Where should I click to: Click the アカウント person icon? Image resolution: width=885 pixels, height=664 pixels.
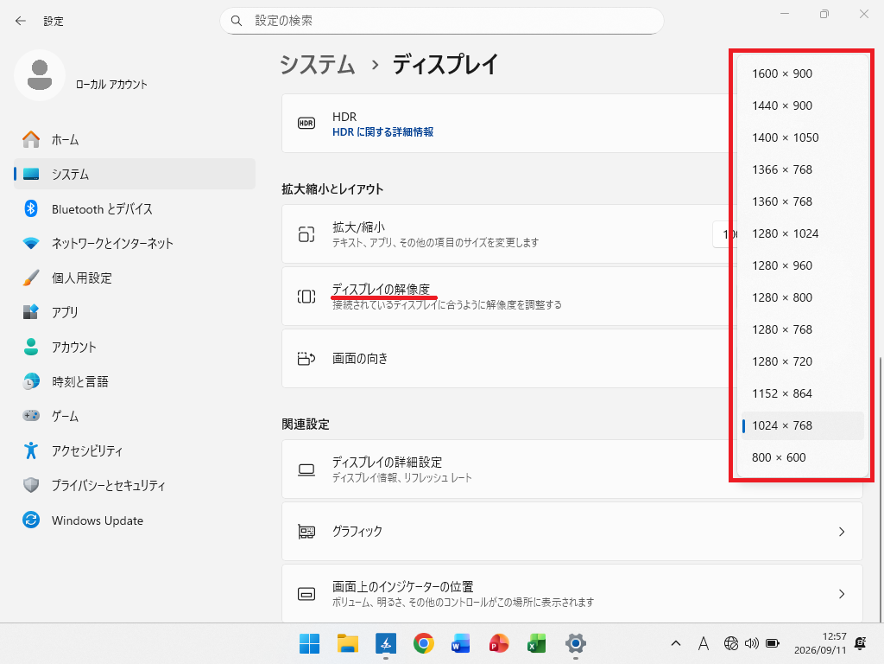(31, 347)
